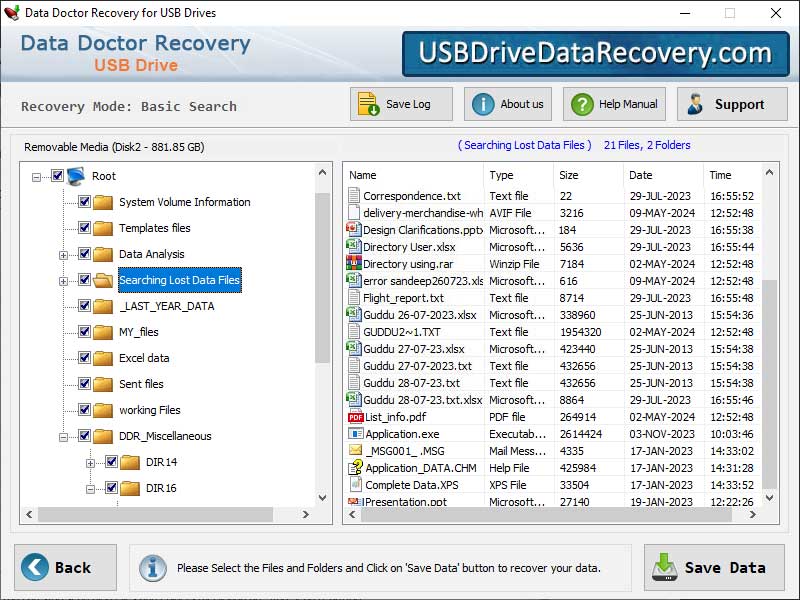Uncheck the Excel data folder
Screen dimensions: 800x600
coord(83,358)
